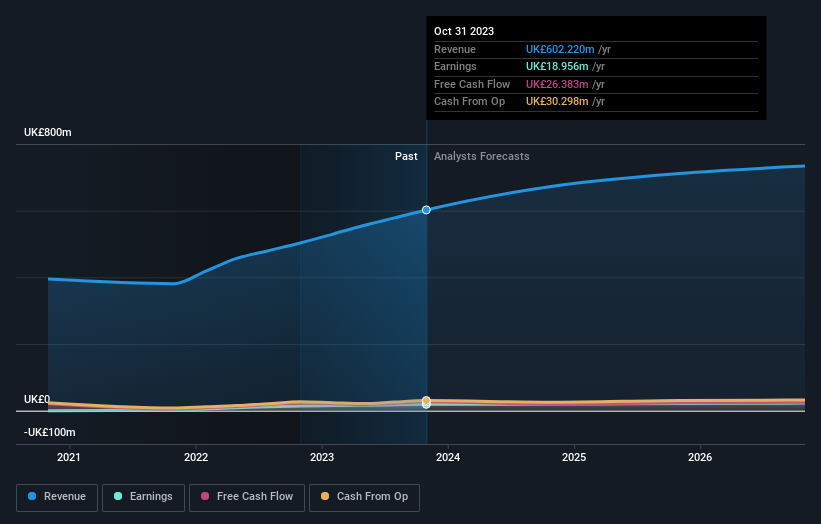
Task: Click the -UK£100m y-axis label
Action: click(50, 432)
